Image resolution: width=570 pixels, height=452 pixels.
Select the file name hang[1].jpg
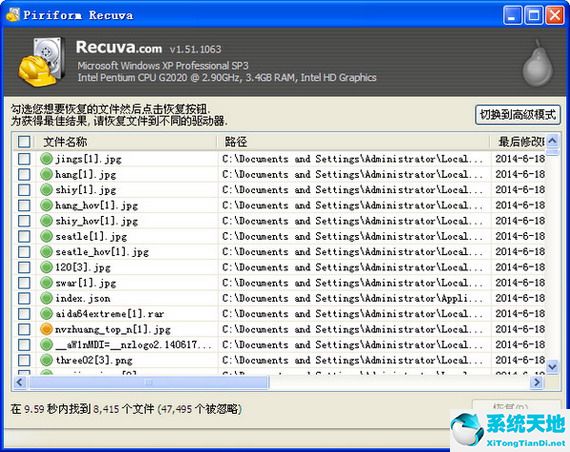86,175
